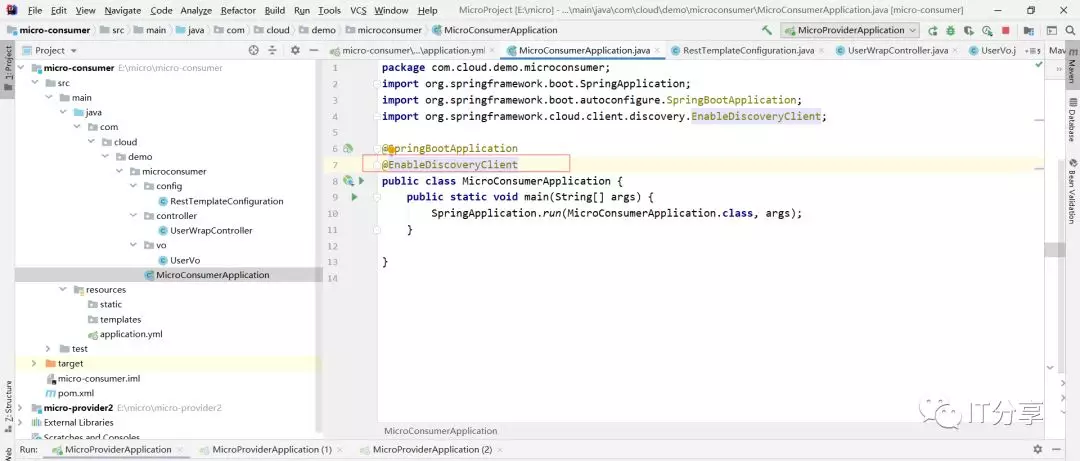
Task: Click the Run Anything icon beside the search icon
Action: coord(1052,30)
